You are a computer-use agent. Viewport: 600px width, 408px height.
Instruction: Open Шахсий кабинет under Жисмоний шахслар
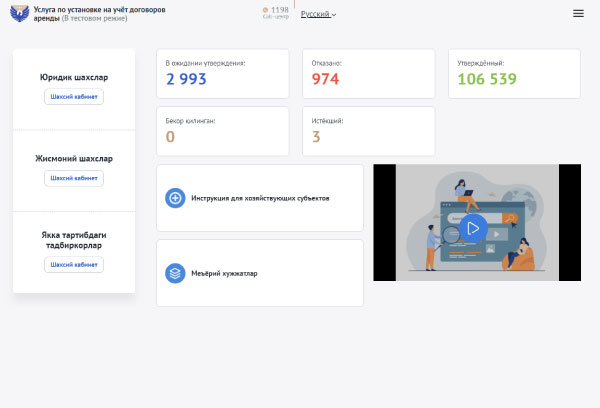[74, 178]
